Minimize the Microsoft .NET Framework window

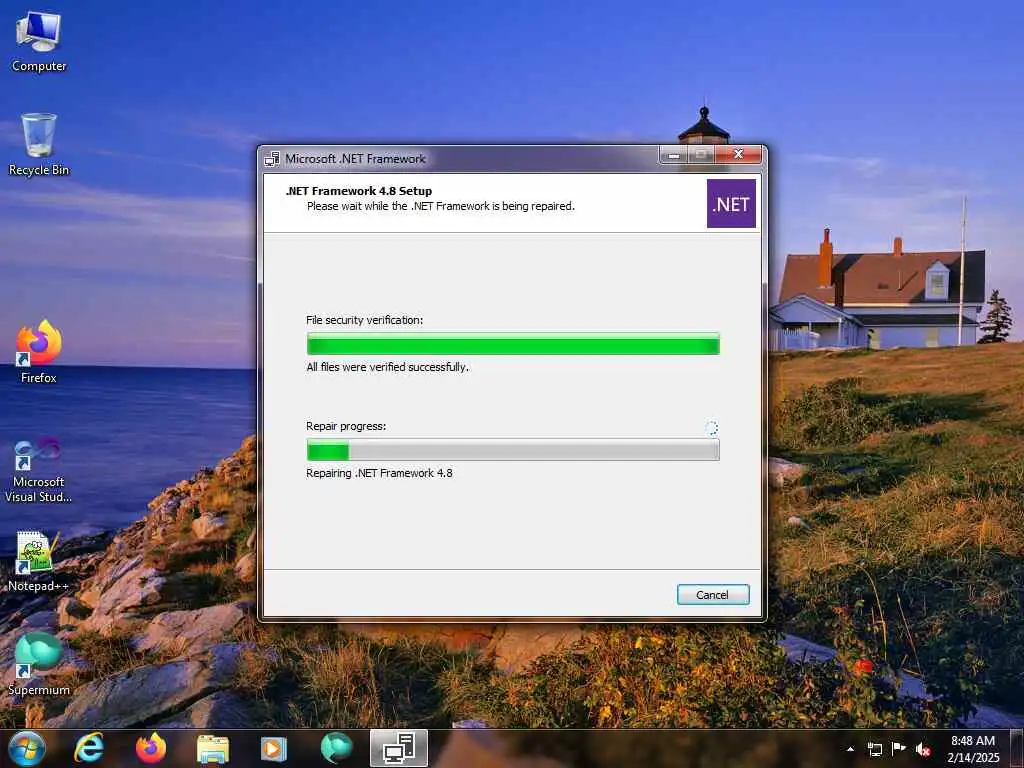point(674,155)
